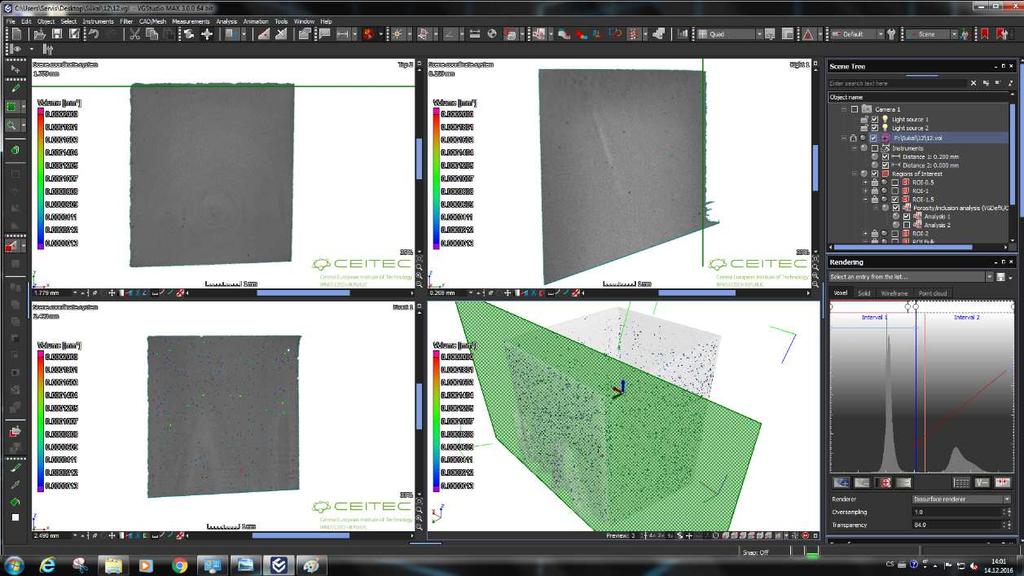Image resolution: width=1024 pixels, height=576 pixels.
Task: Open the File Explorer taskbar icon
Action: pyautogui.click(x=113, y=565)
